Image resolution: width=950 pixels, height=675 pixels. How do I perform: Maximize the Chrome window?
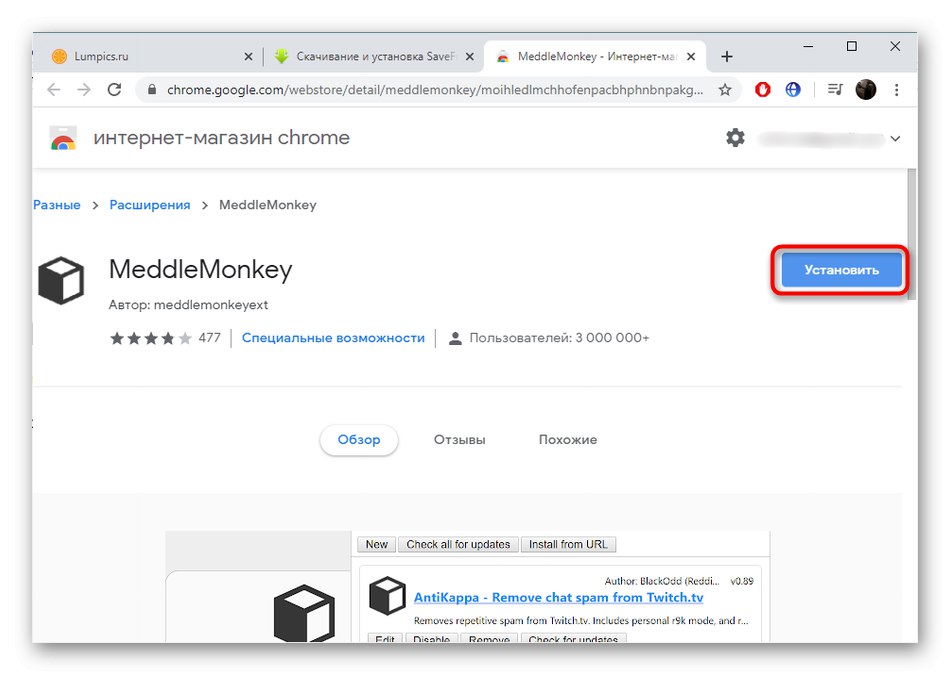pos(851,46)
